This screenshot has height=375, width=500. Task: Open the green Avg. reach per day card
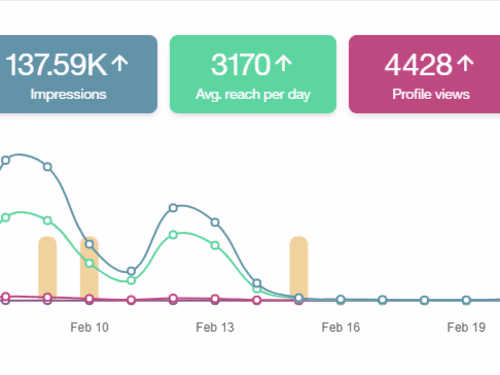point(253,74)
